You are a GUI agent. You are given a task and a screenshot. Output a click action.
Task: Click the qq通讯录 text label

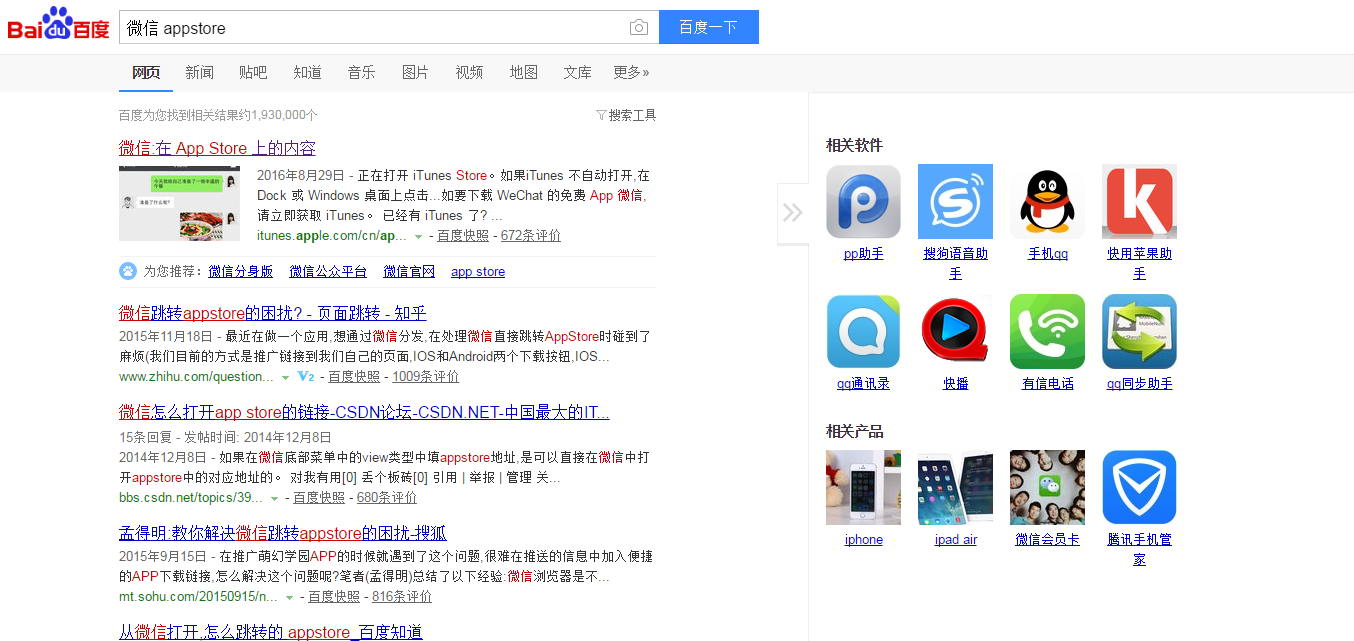tap(863, 384)
